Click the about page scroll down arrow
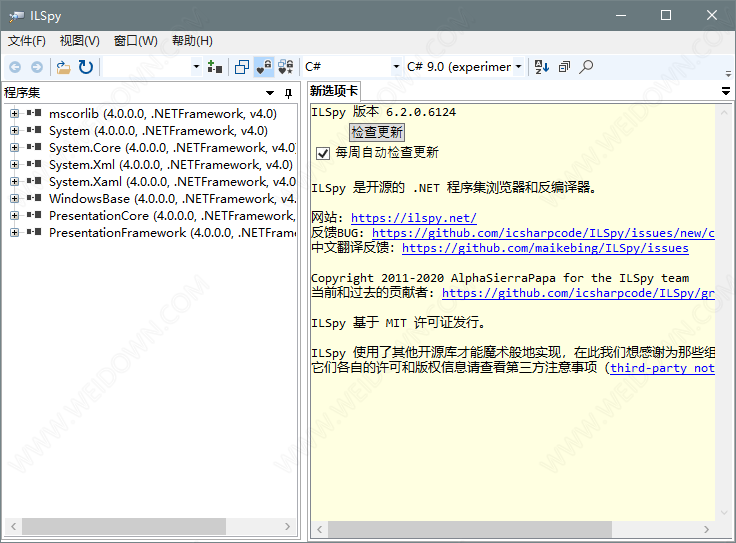 click(x=724, y=513)
